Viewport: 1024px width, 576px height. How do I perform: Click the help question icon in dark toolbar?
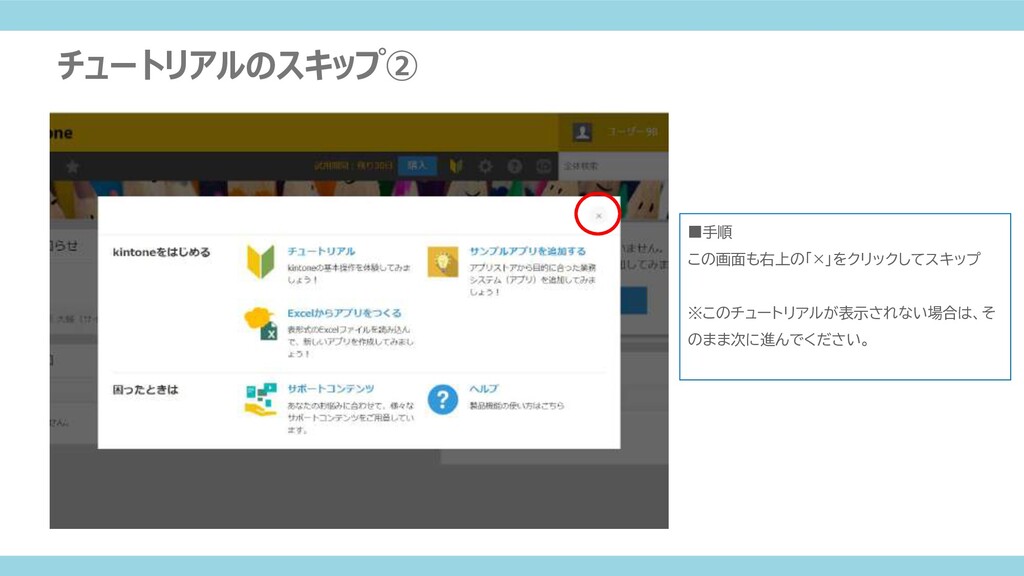pos(515,166)
